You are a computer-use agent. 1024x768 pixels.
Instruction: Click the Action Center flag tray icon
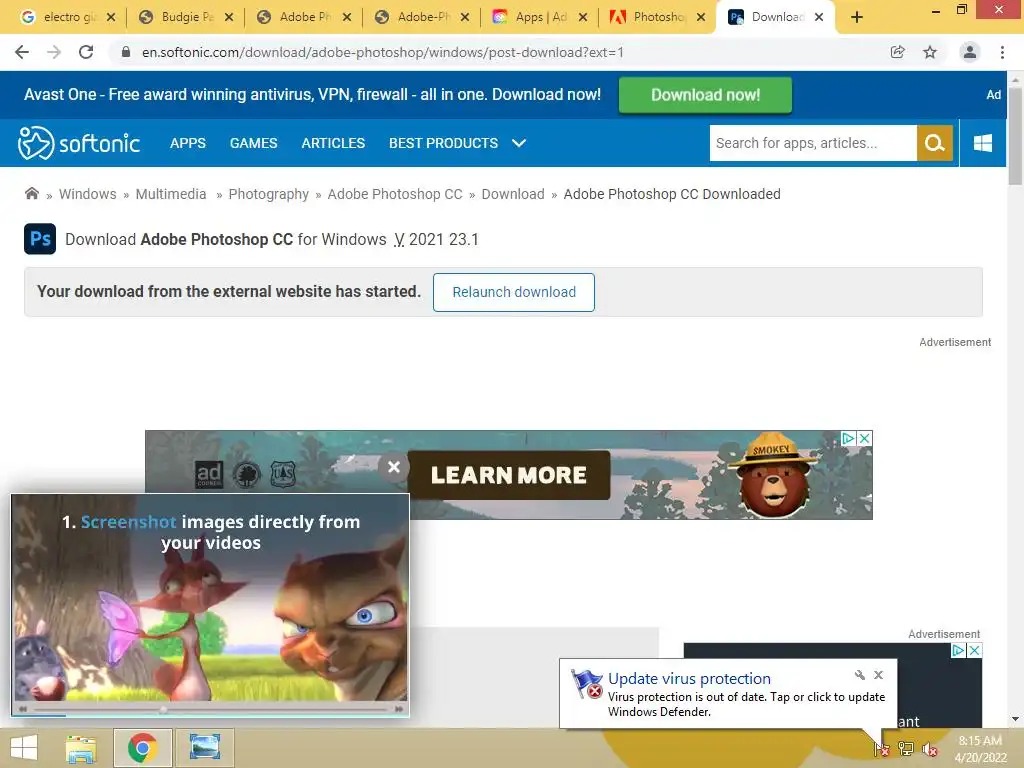882,749
